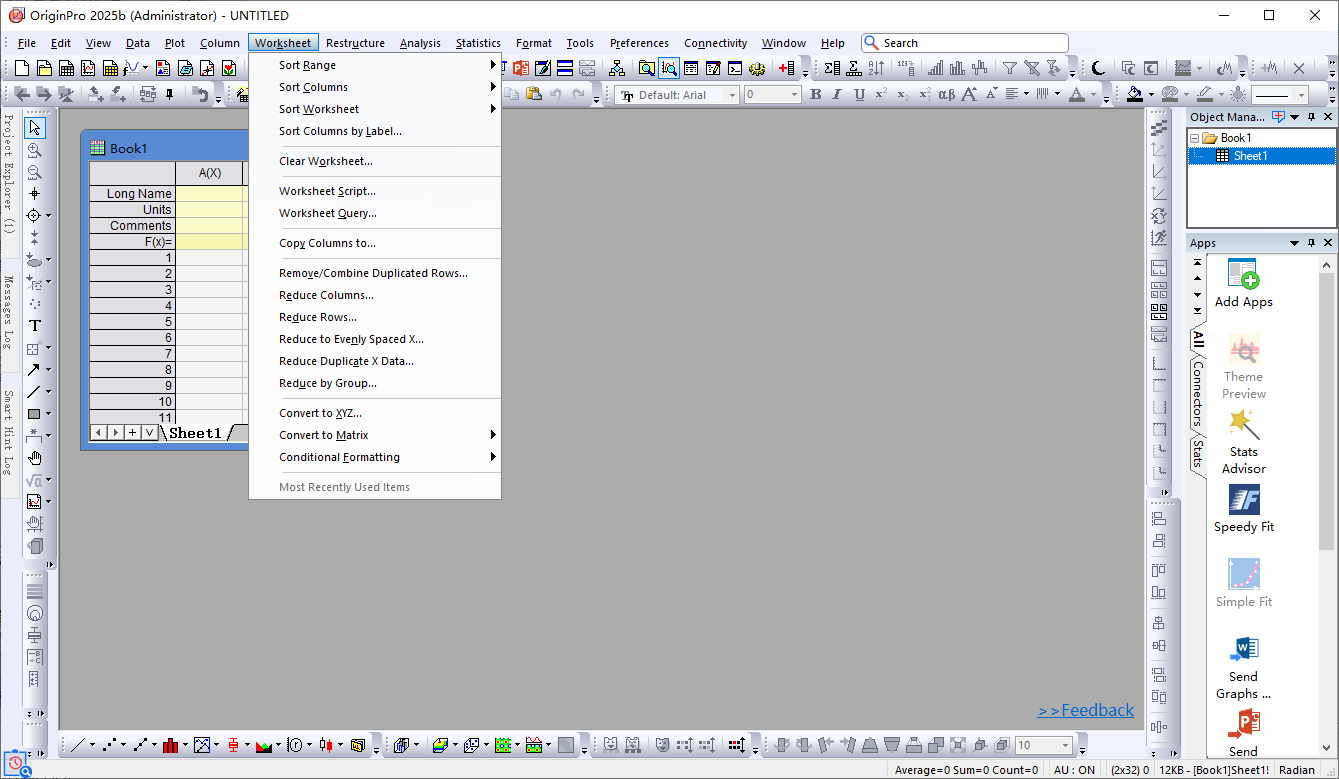The width and height of the screenshot is (1339, 779).
Task: Plot a line graph from bottom toolbar
Action: (79, 745)
